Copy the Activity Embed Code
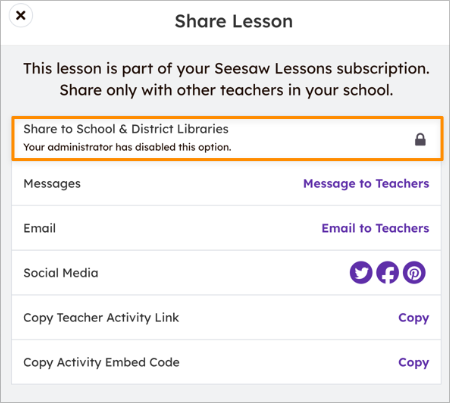Image resolution: width=450 pixels, height=403 pixels. click(414, 362)
